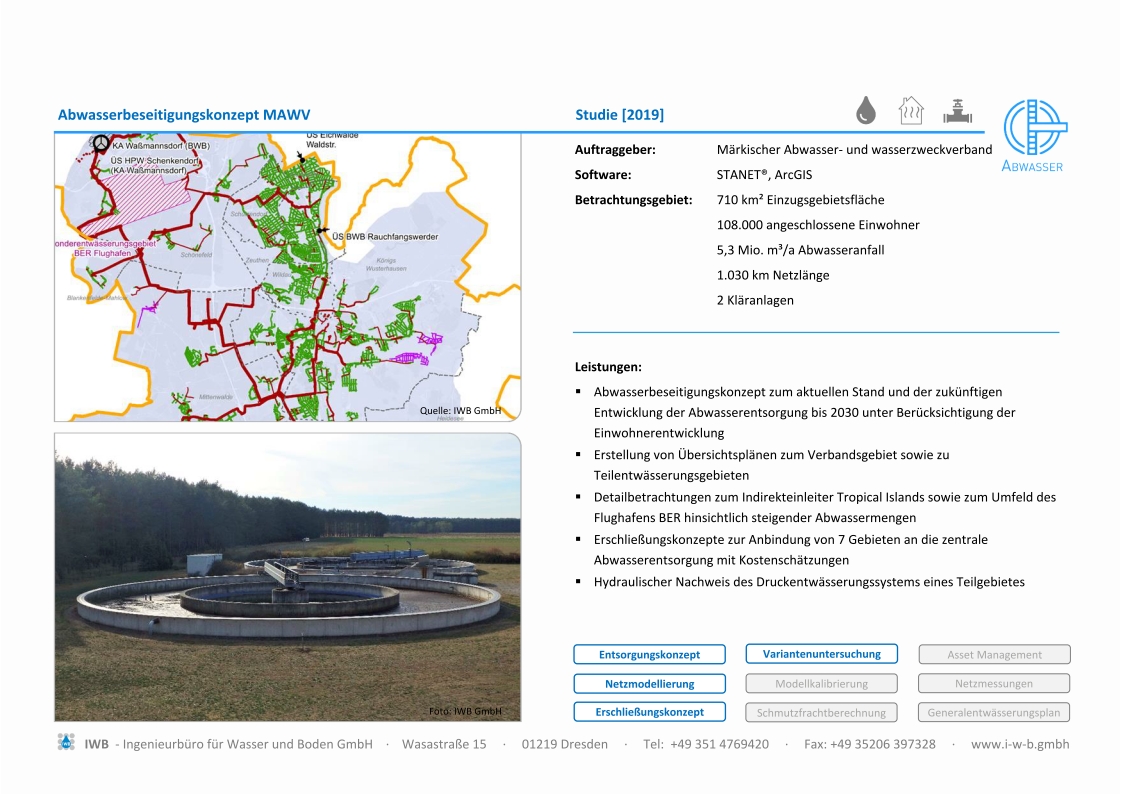Click the Netzmessungen tag

[994, 684]
